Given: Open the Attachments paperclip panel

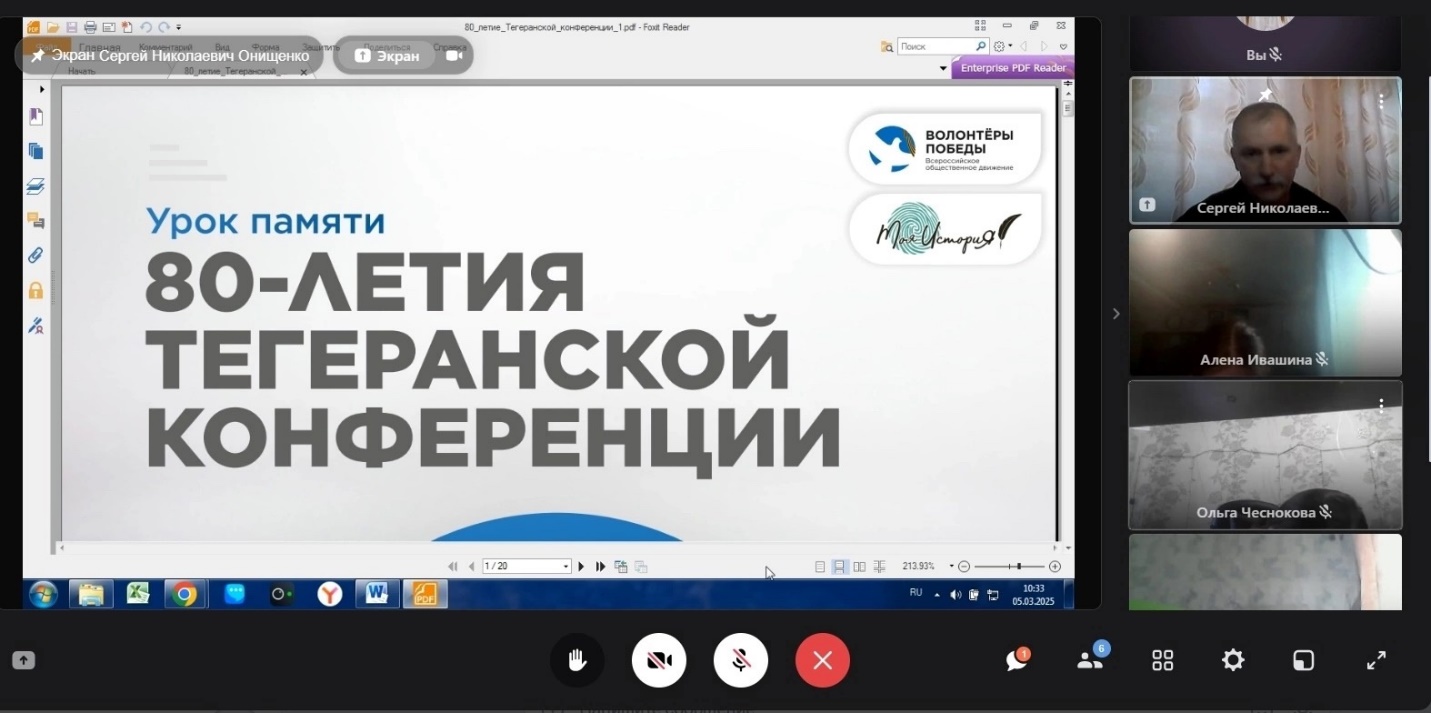Looking at the screenshot, I should click(36, 255).
